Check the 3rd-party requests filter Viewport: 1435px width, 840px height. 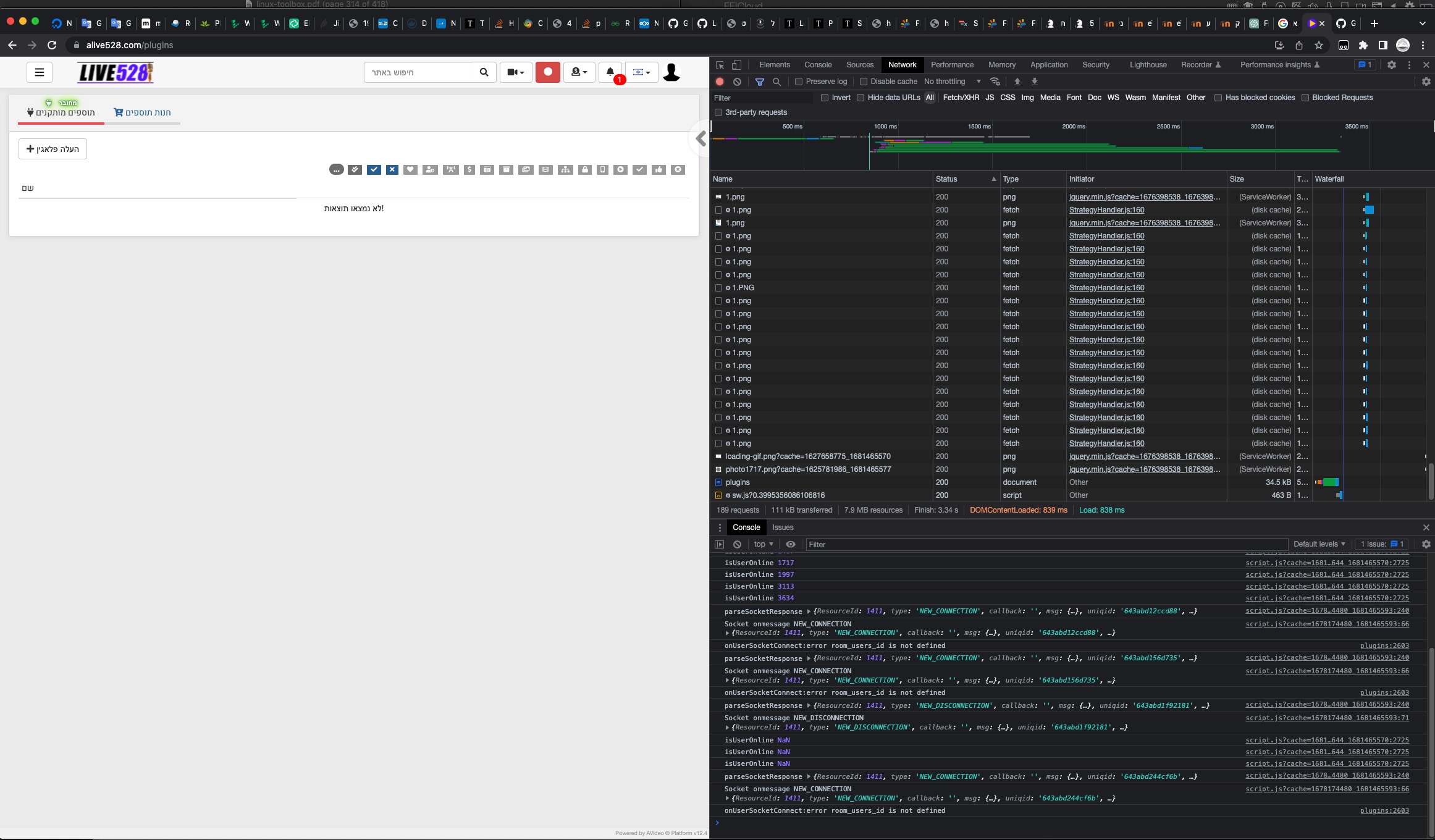point(718,112)
